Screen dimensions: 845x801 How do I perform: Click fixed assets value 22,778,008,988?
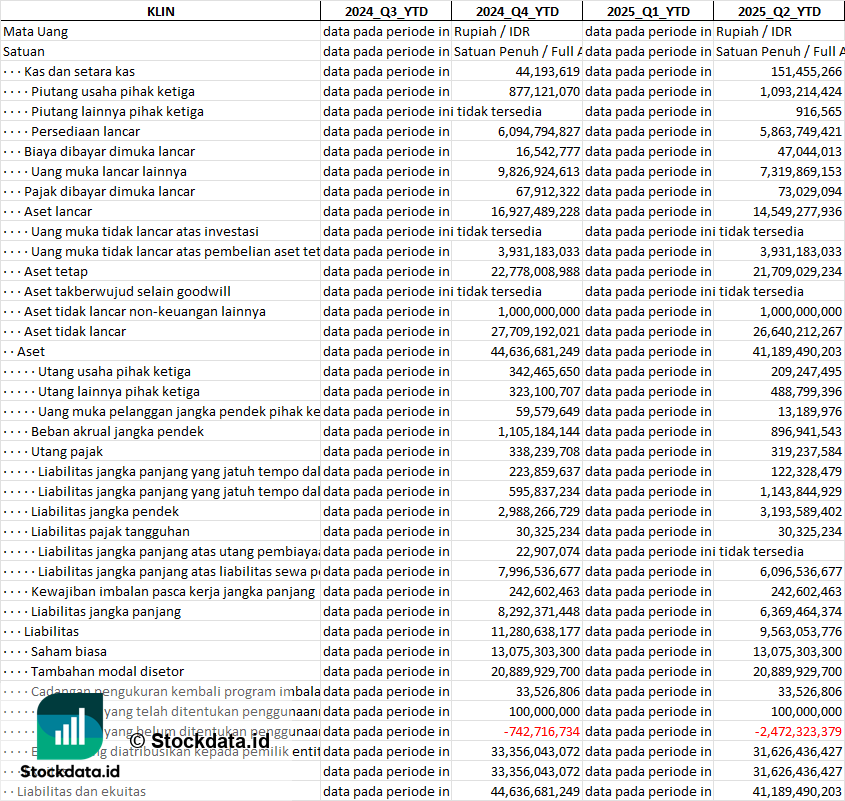tap(536, 272)
